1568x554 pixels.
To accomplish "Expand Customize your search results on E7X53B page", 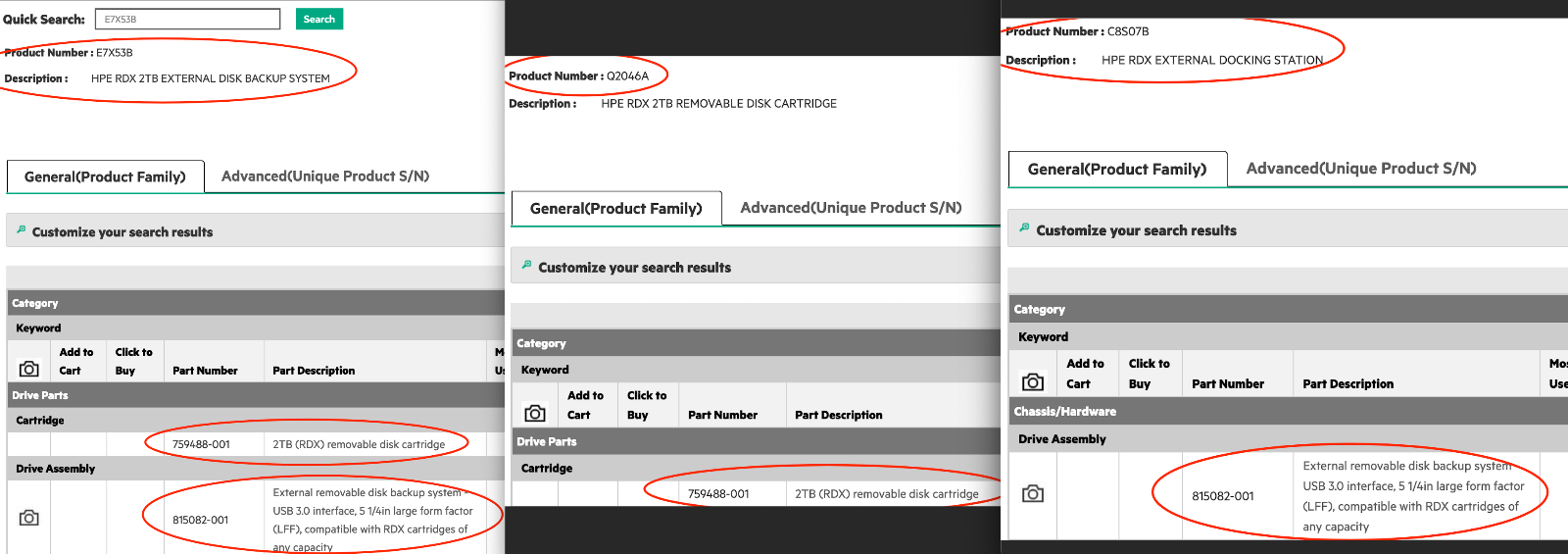I will click(255, 231).
